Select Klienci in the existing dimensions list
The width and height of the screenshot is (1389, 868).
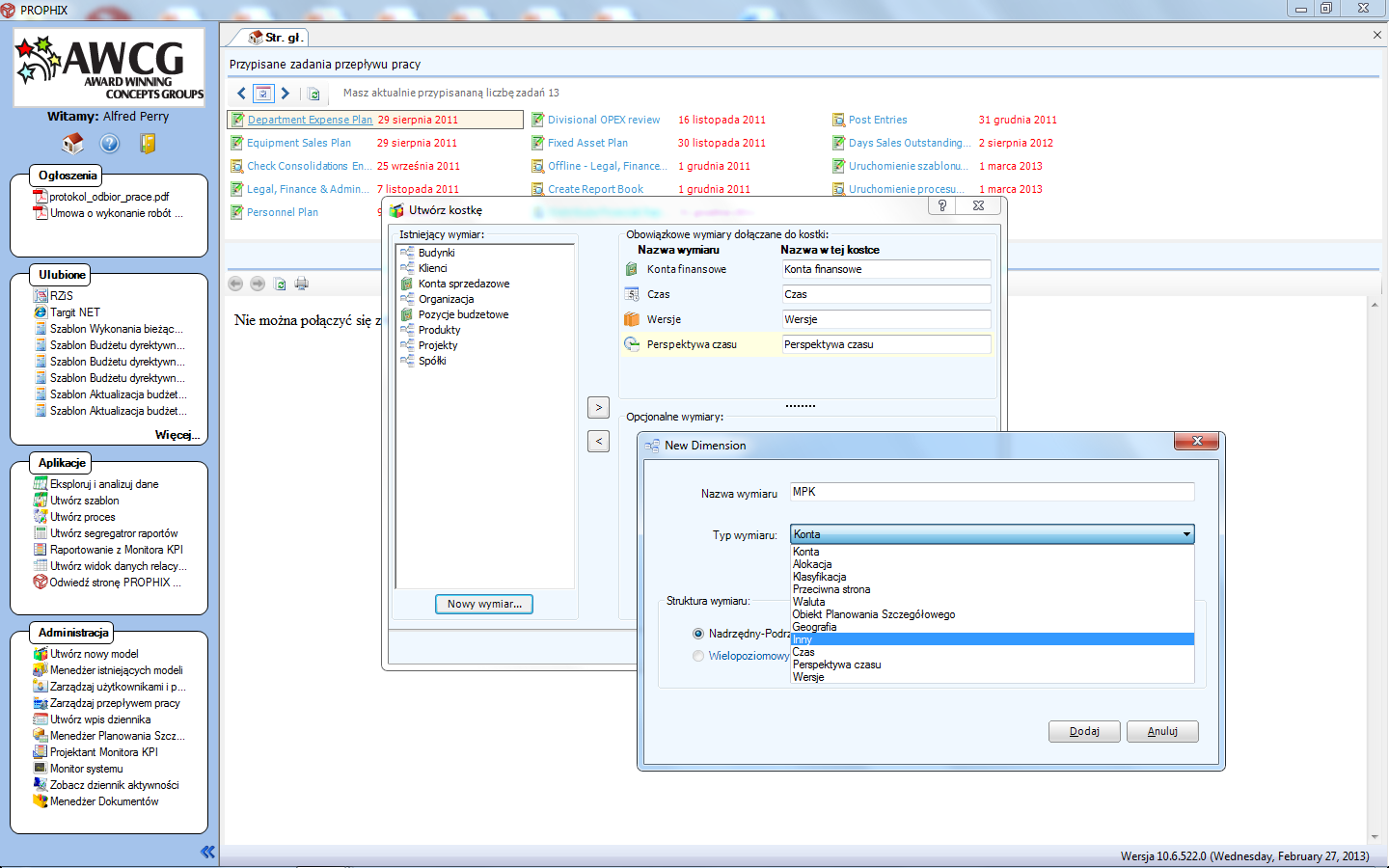click(x=433, y=268)
